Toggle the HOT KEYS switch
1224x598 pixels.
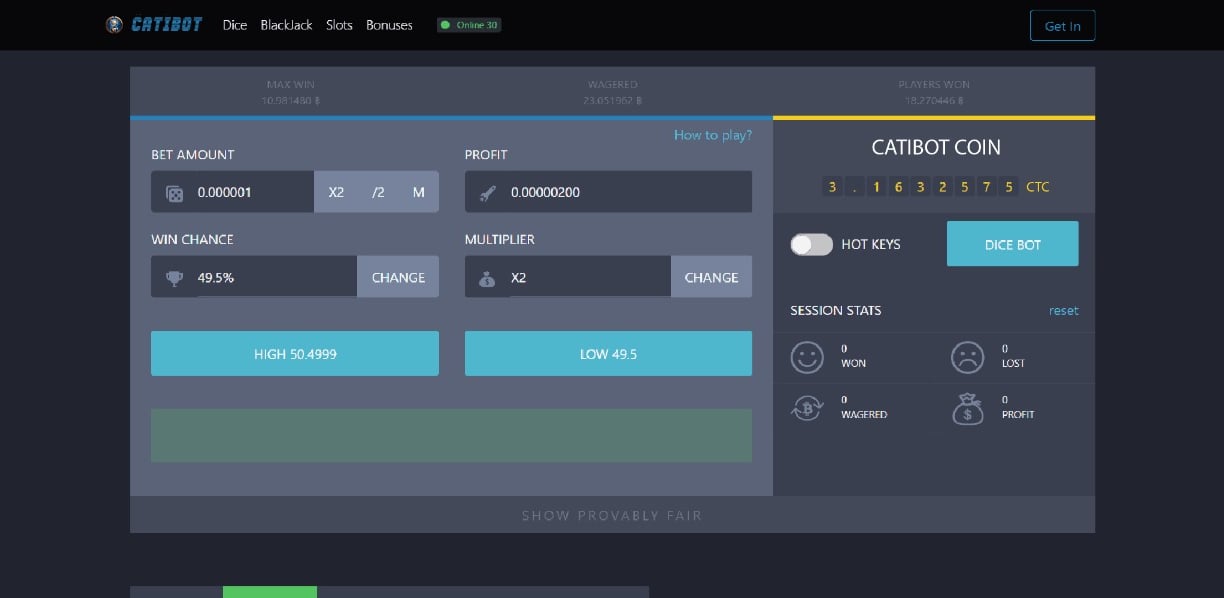tap(811, 244)
